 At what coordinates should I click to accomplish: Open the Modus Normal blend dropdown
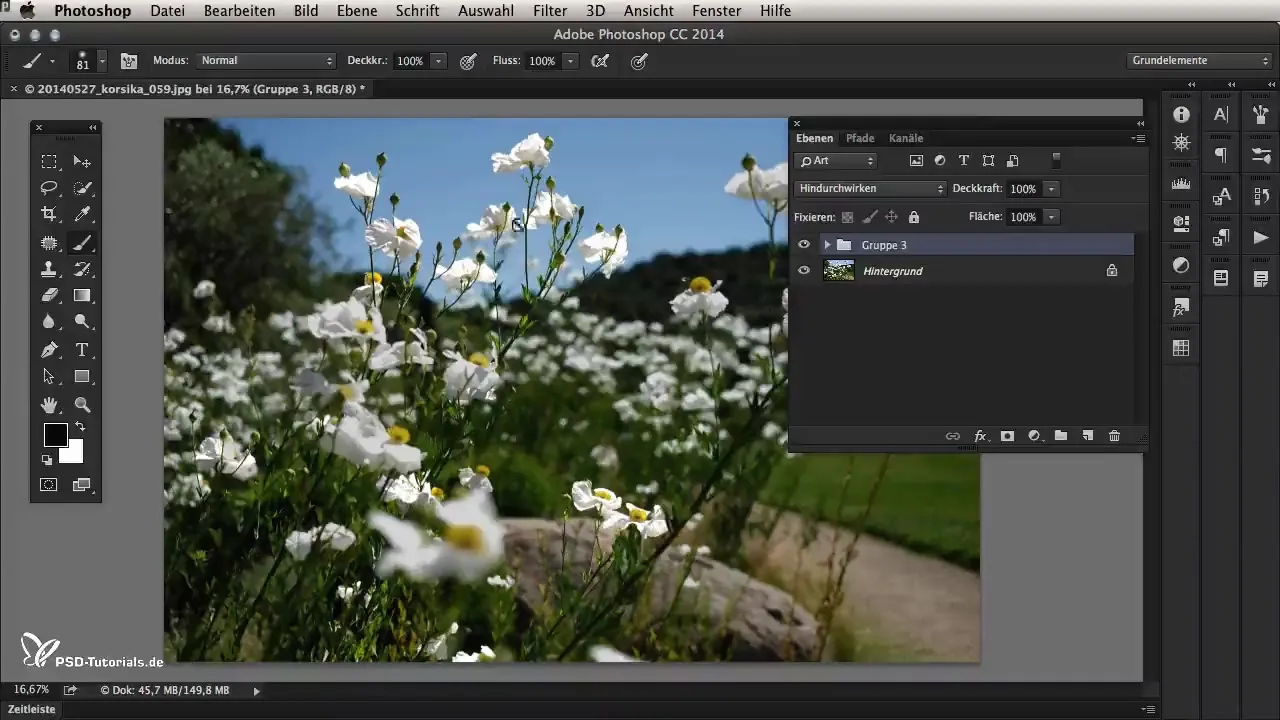[266, 61]
